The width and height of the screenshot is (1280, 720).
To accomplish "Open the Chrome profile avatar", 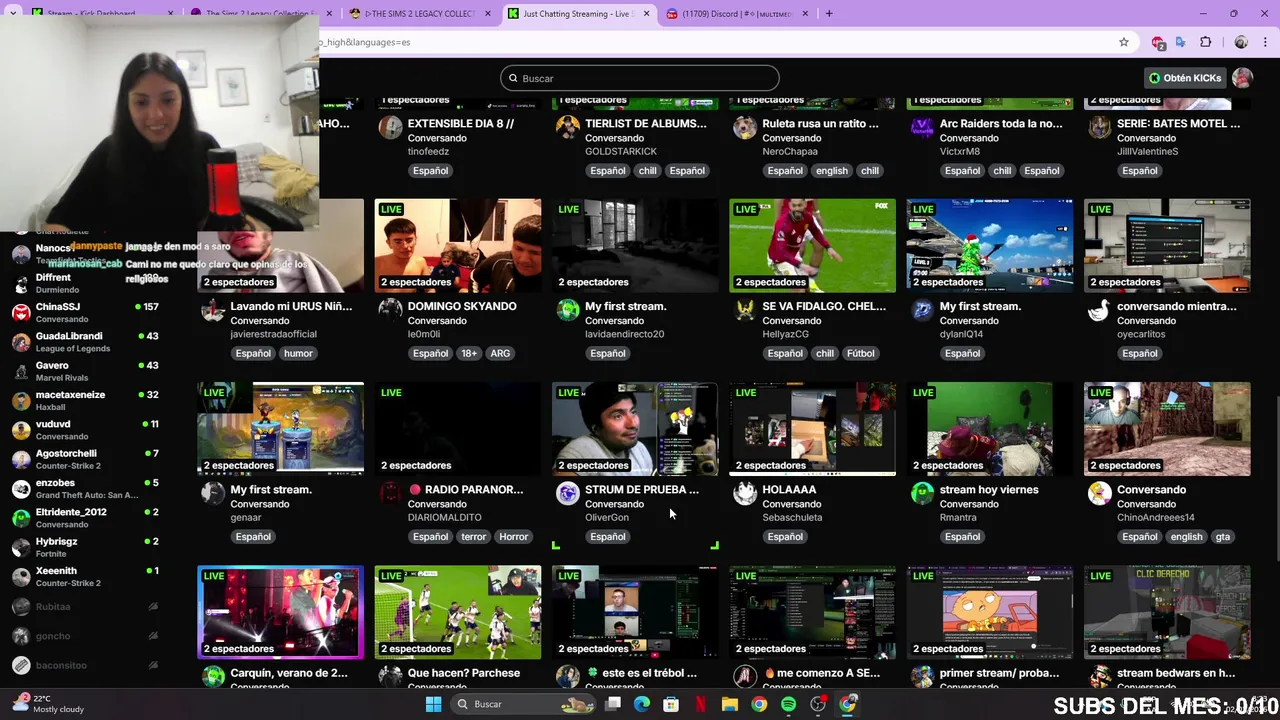I will (1241, 42).
